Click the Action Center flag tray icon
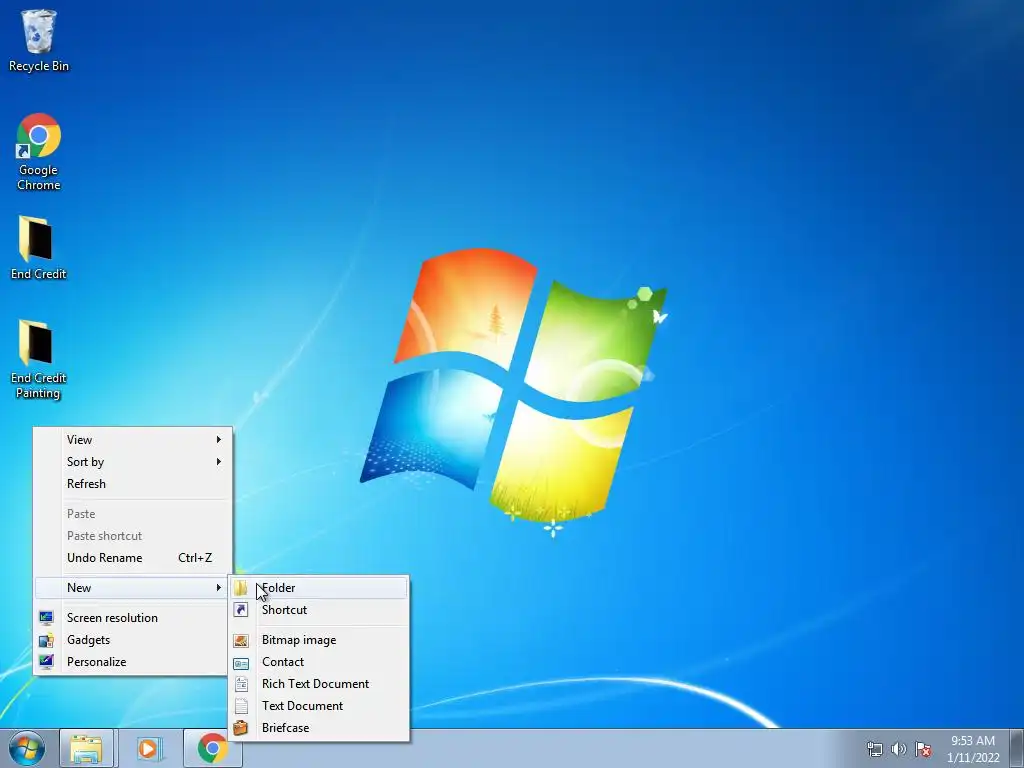The image size is (1024, 768). click(923, 749)
